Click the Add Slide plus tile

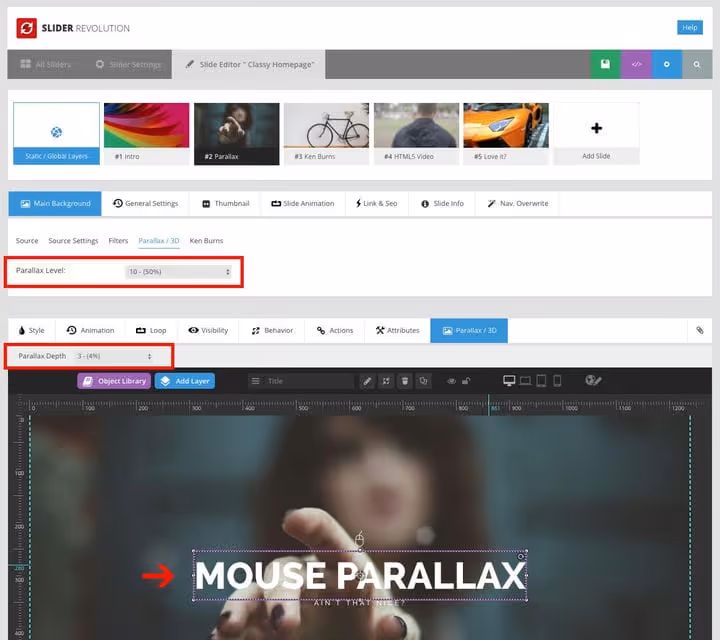[x=596, y=133]
